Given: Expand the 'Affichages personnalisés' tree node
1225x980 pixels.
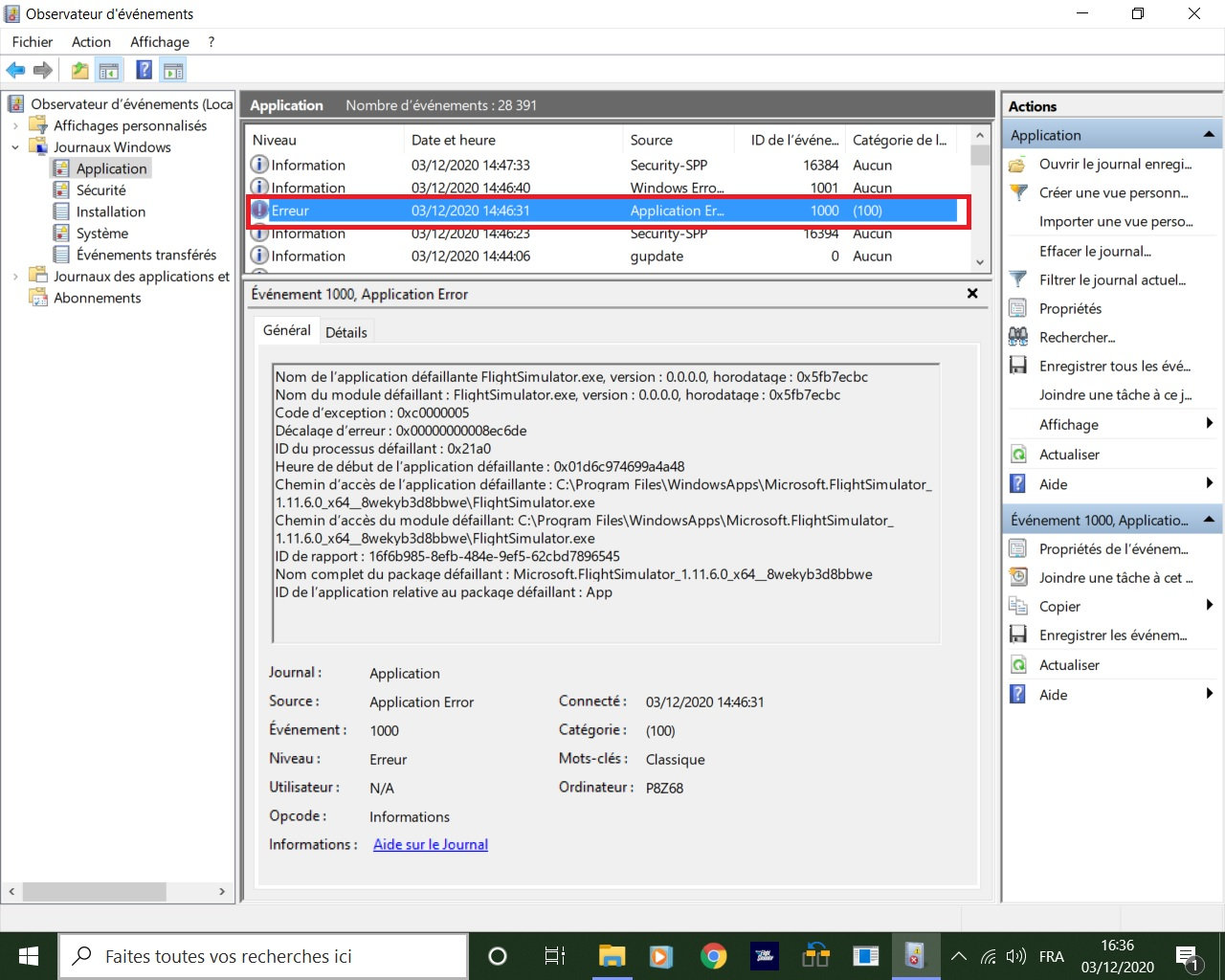Looking at the screenshot, I should (15, 125).
